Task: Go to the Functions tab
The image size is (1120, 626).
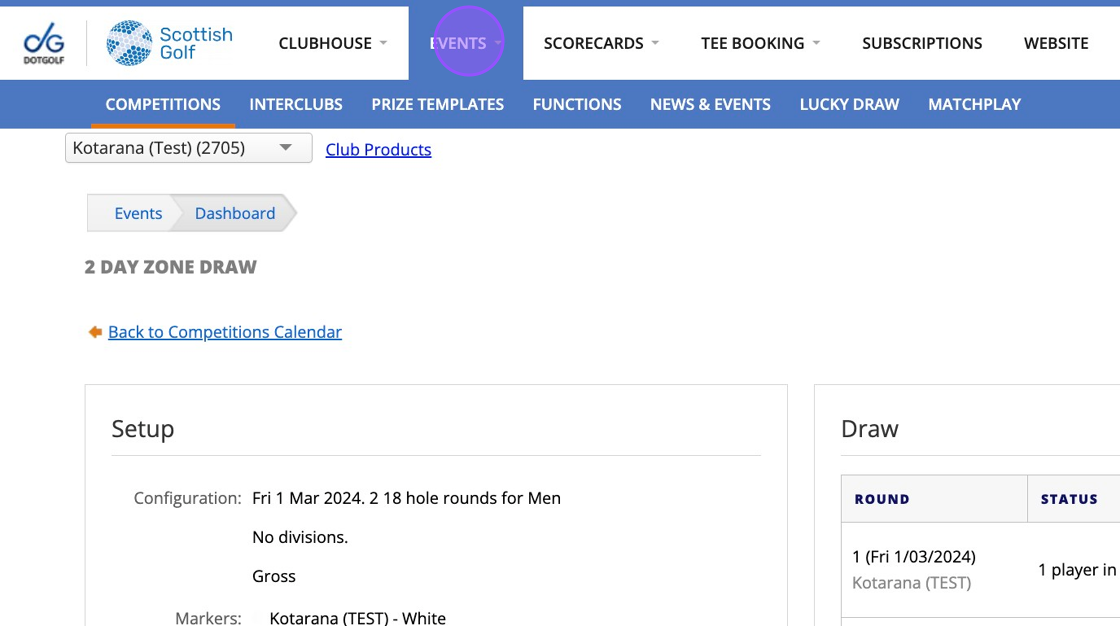Action: (576, 104)
